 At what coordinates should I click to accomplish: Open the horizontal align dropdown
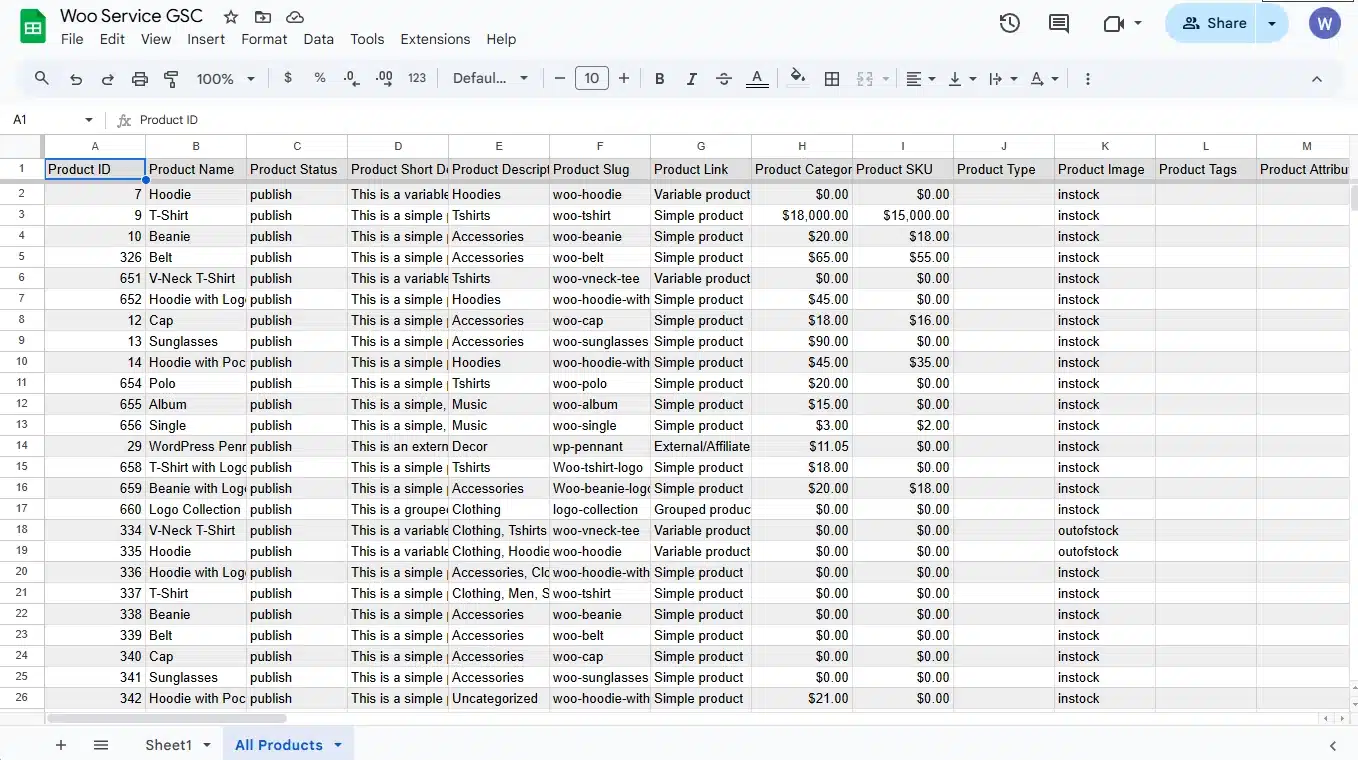point(920,79)
